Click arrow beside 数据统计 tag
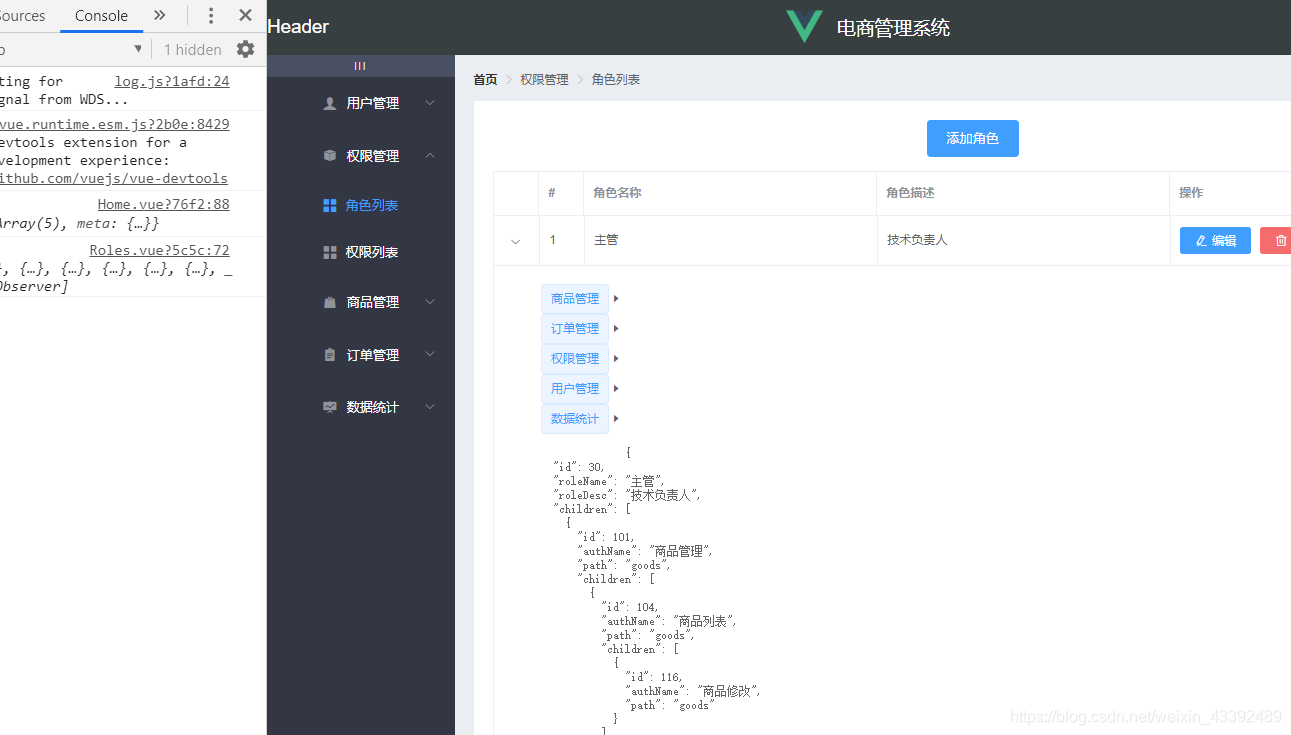 click(x=616, y=418)
